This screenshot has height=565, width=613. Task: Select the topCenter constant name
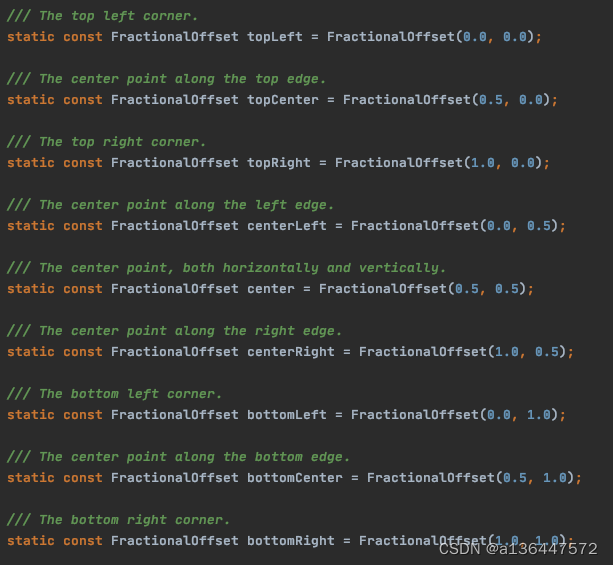[283, 100]
